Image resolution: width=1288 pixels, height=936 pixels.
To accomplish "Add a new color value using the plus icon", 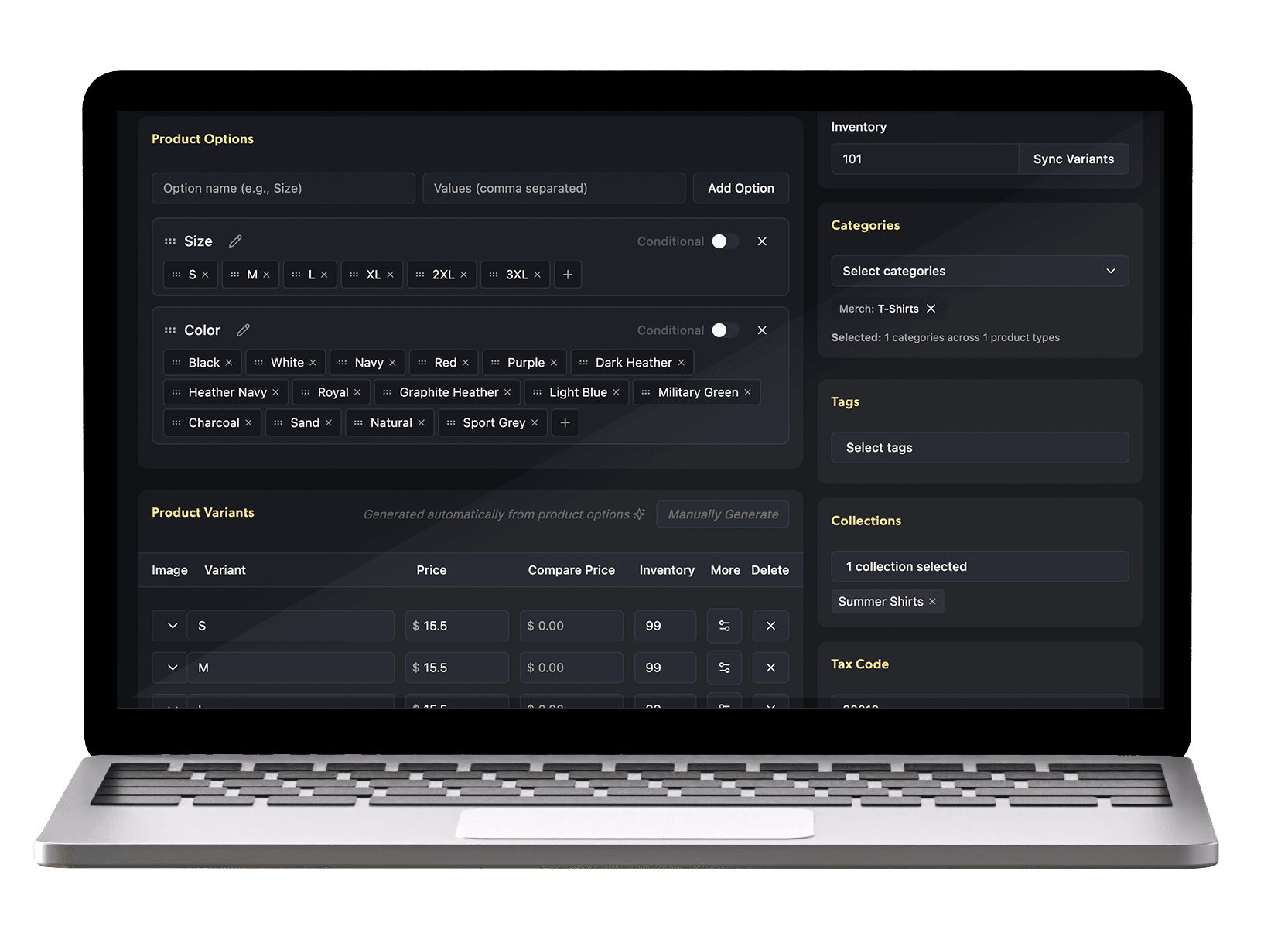I will pos(565,422).
